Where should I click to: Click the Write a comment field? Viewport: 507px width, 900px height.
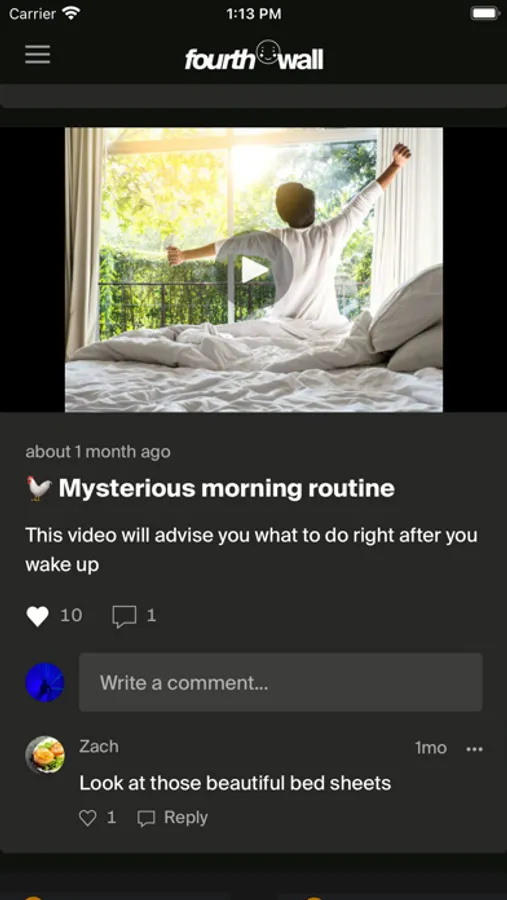point(281,682)
